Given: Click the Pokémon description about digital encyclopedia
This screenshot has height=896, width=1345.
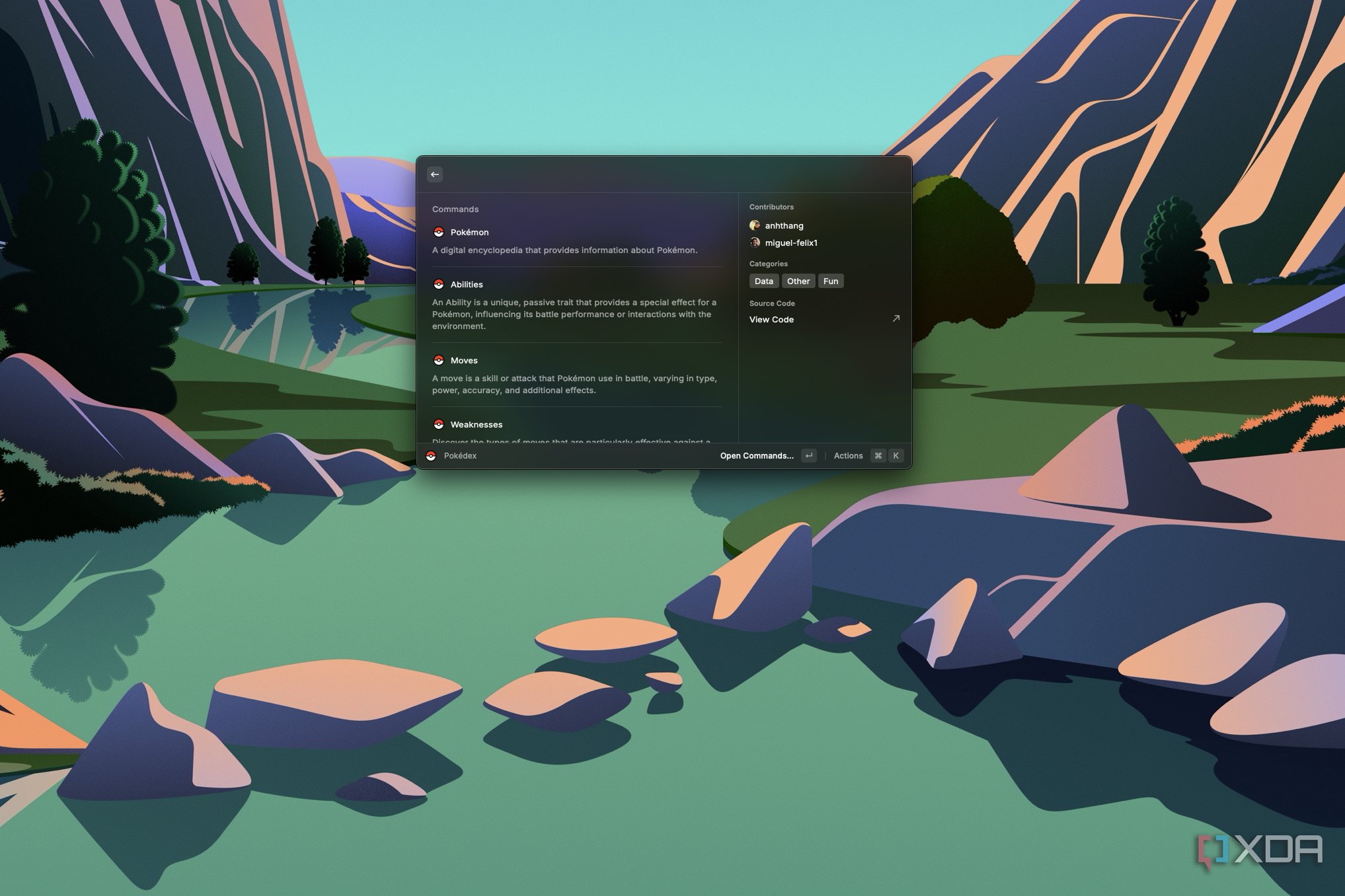Looking at the screenshot, I should (x=564, y=250).
